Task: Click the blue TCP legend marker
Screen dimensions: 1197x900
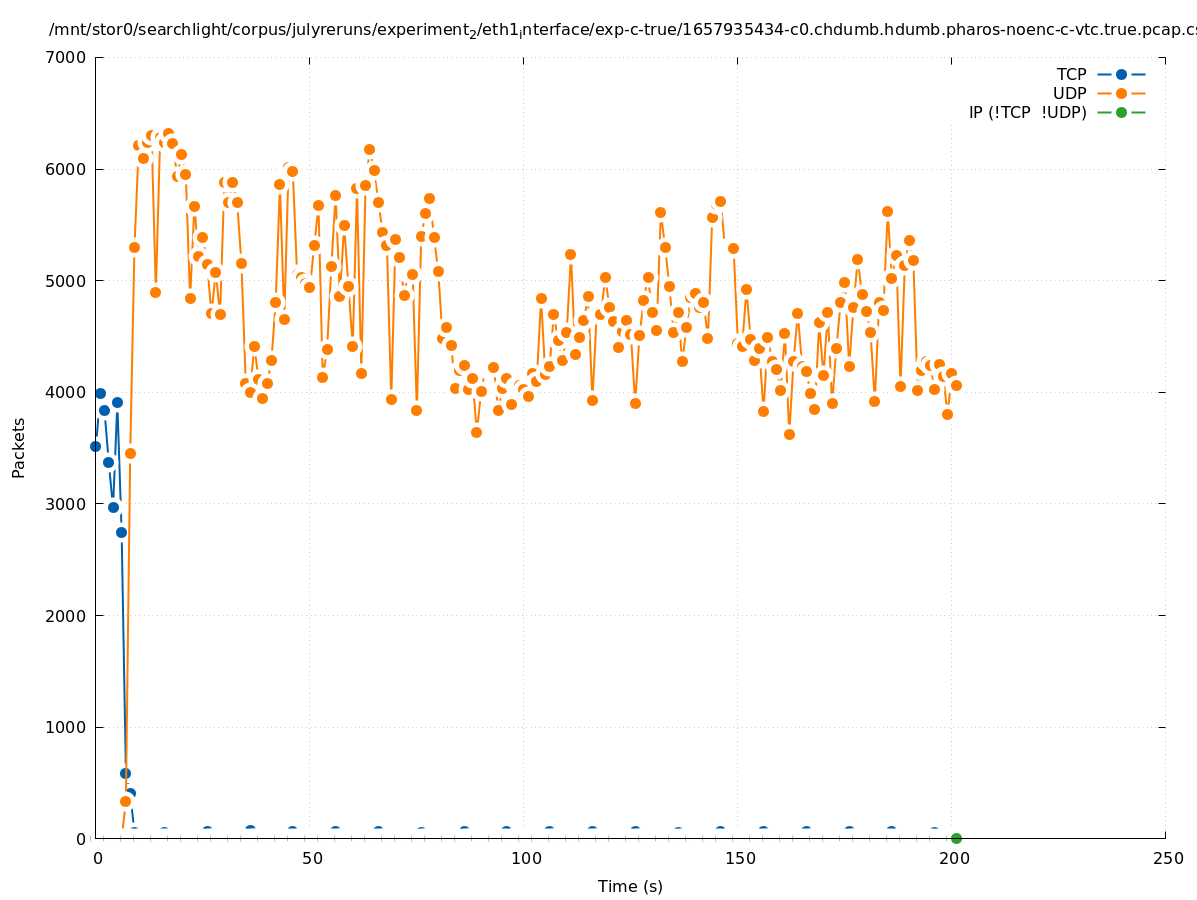Action: (1121, 74)
